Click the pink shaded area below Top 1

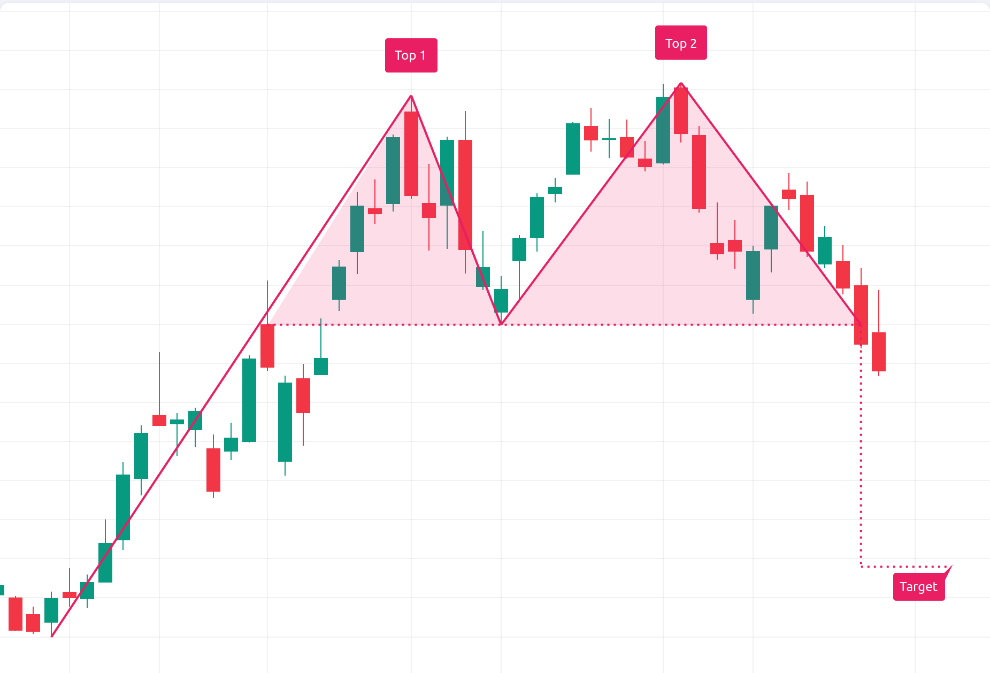[400, 270]
